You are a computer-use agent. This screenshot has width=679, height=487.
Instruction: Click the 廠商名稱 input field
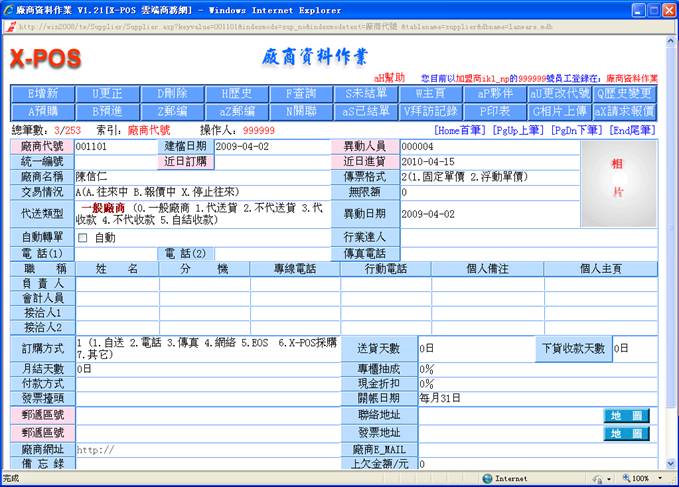tap(200, 177)
